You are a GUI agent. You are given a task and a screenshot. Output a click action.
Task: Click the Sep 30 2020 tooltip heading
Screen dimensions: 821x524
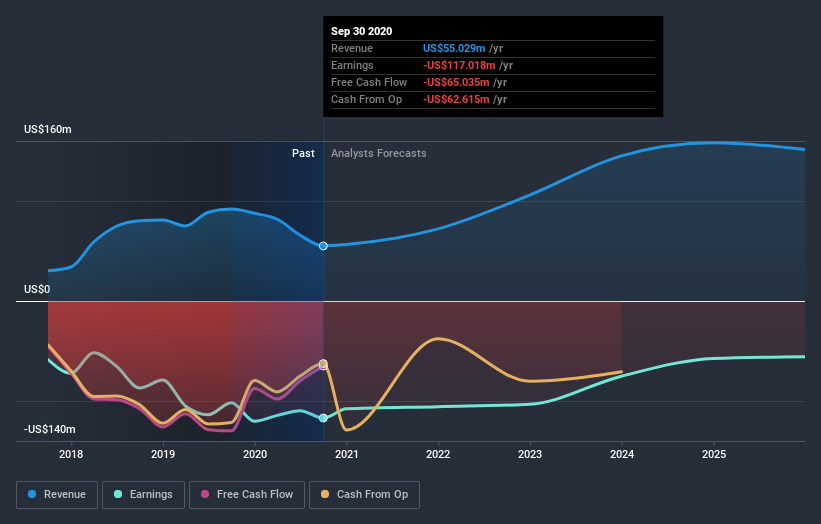(x=361, y=31)
